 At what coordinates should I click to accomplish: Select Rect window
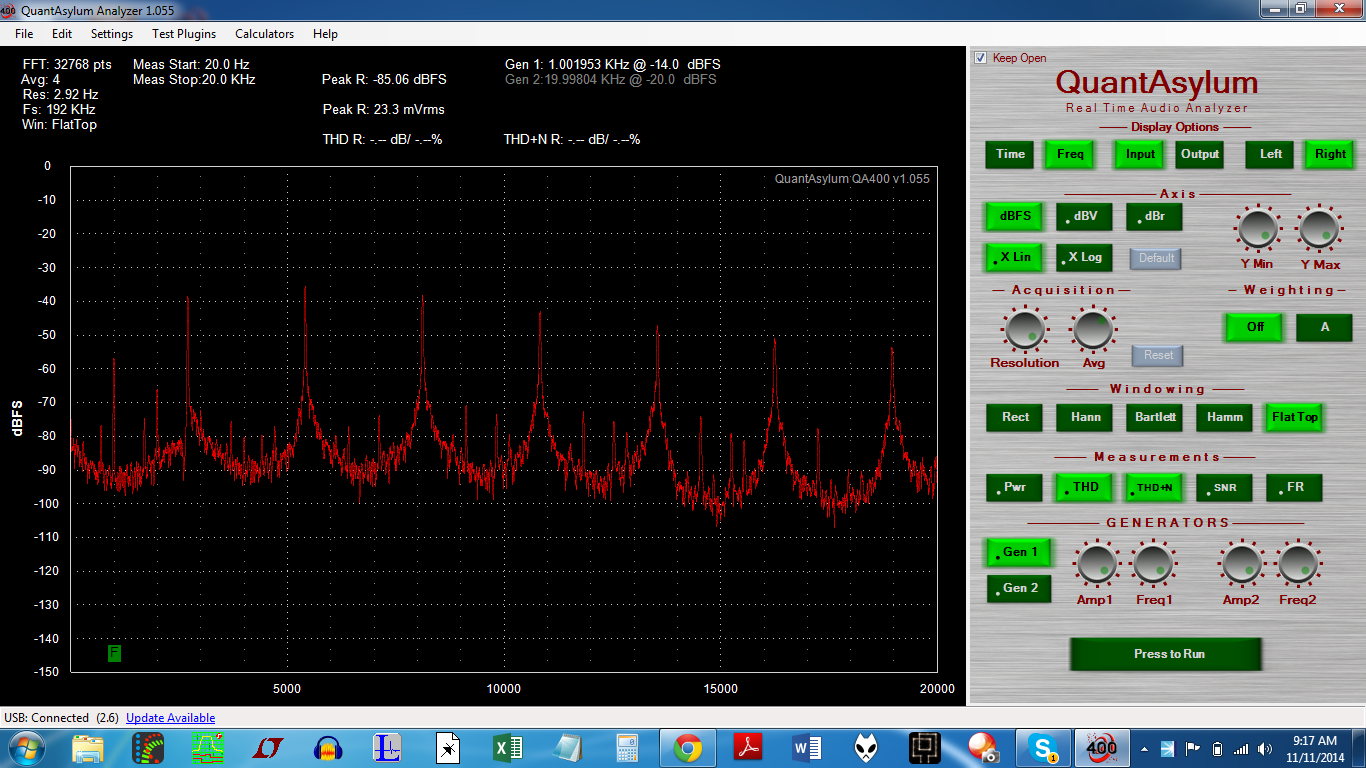1014,417
